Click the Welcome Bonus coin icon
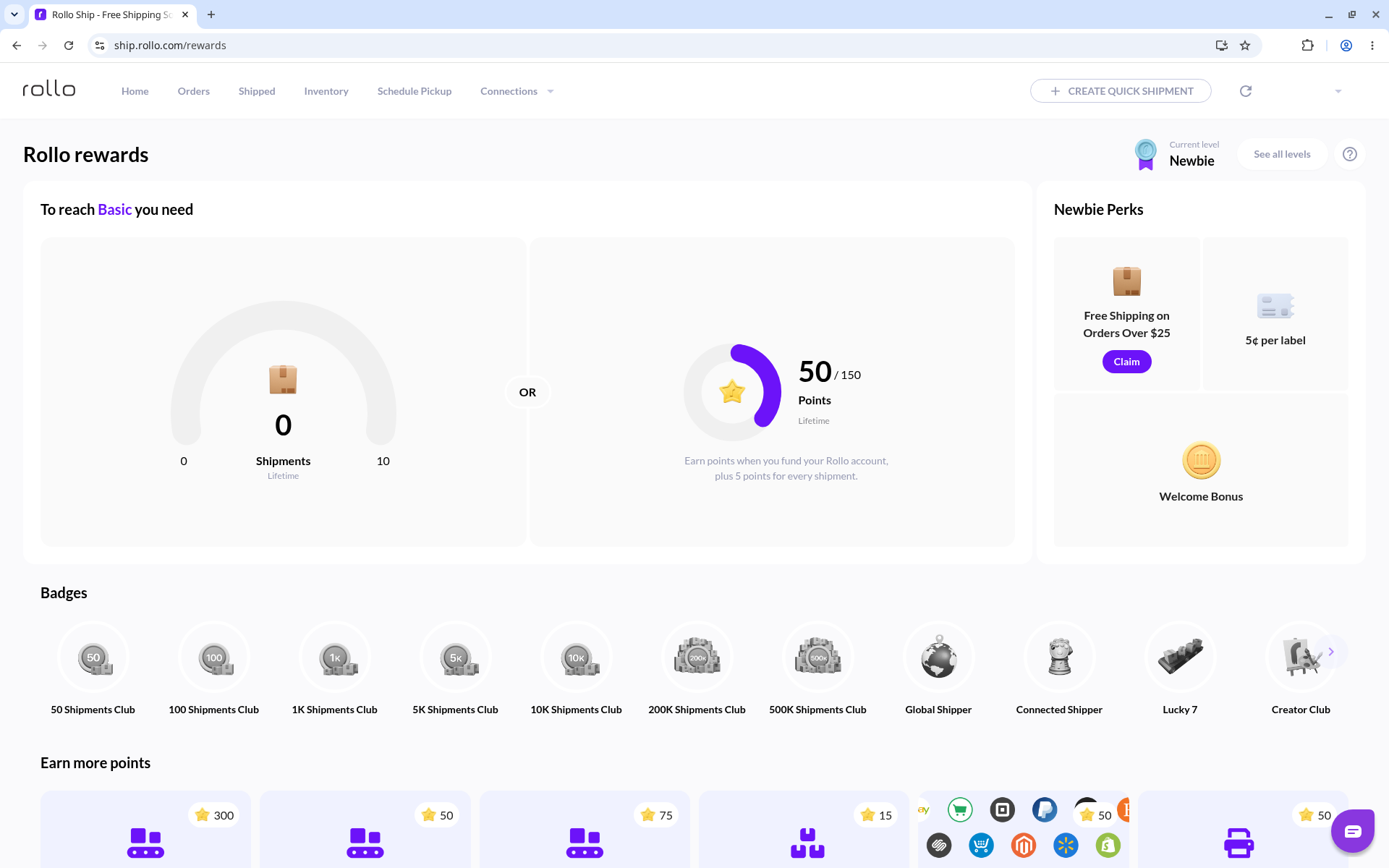Screen dimensions: 1389x868 coord(1202,460)
